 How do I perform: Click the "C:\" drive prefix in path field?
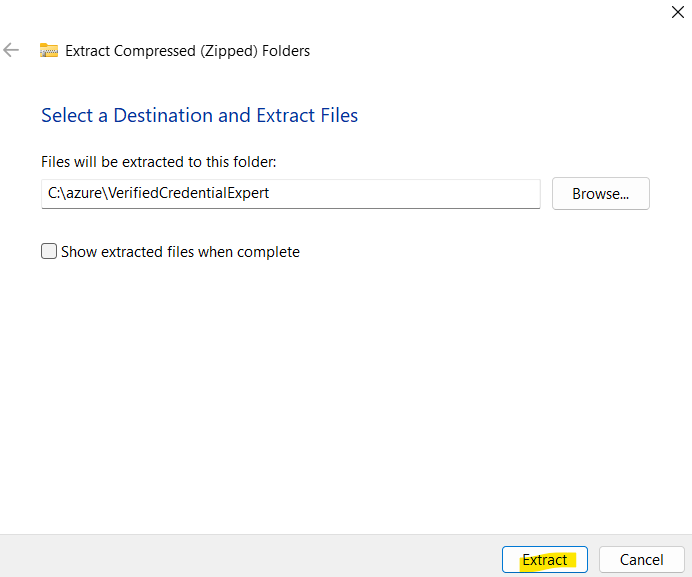point(57,193)
